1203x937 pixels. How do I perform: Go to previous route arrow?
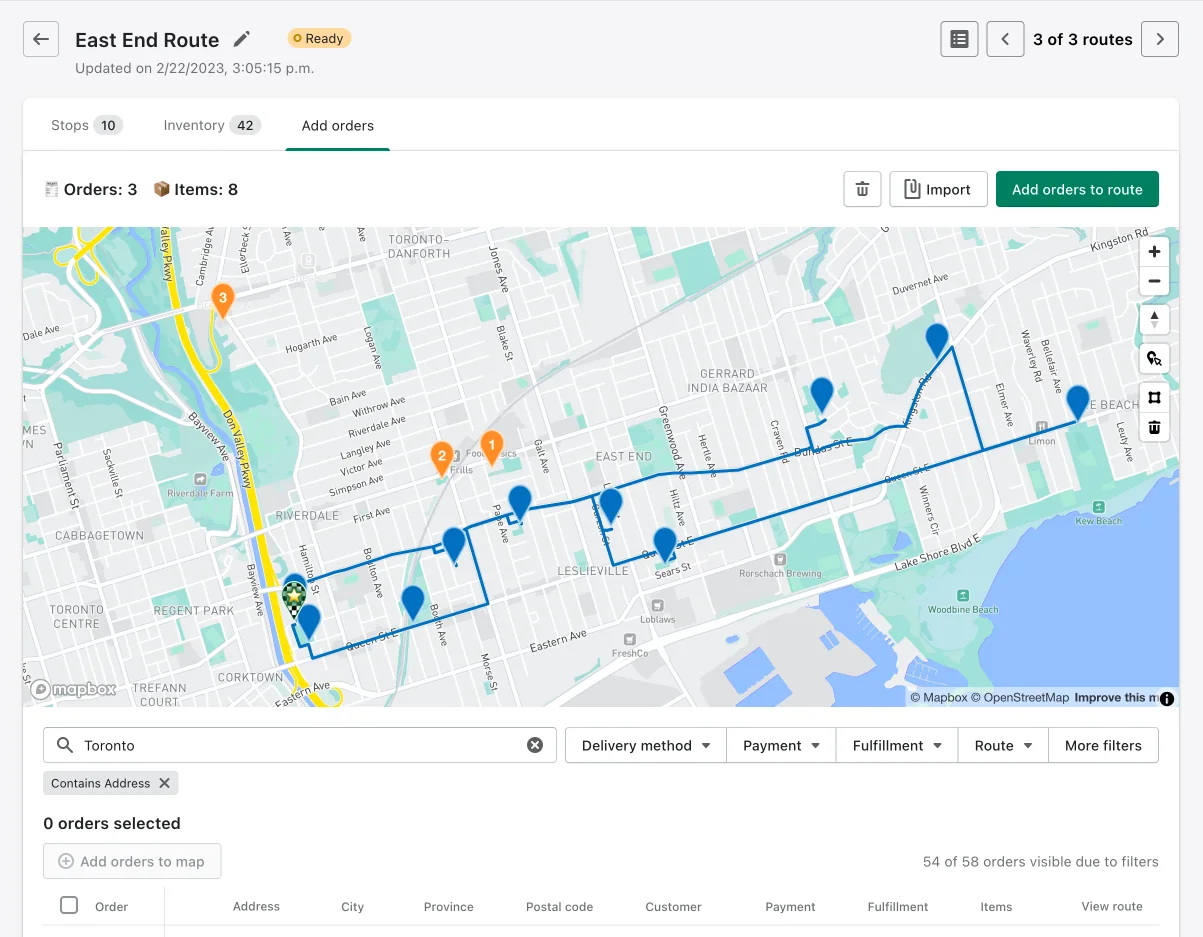1005,39
